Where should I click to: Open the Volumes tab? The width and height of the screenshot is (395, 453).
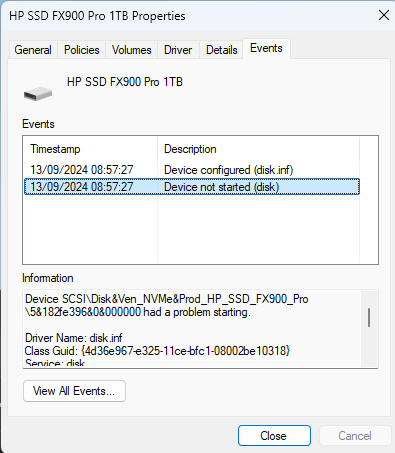pyautogui.click(x=132, y=50)
